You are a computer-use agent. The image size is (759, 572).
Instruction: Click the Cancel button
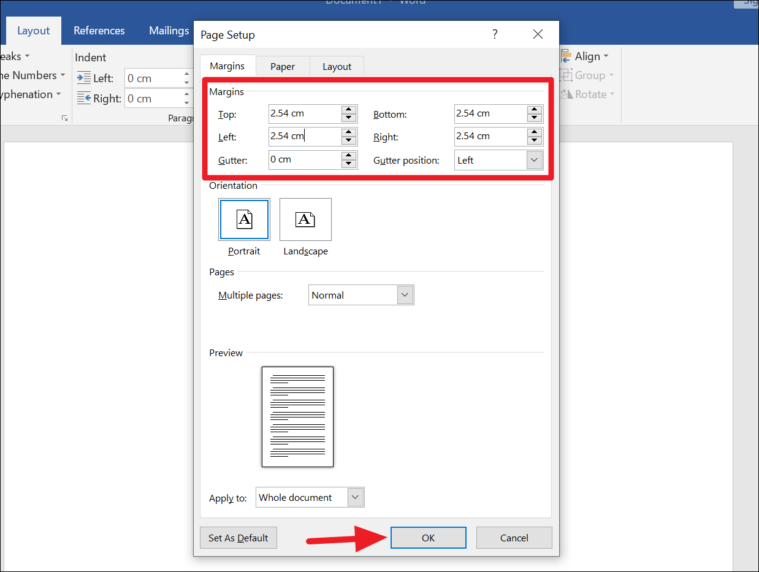[x=514, y=538]
